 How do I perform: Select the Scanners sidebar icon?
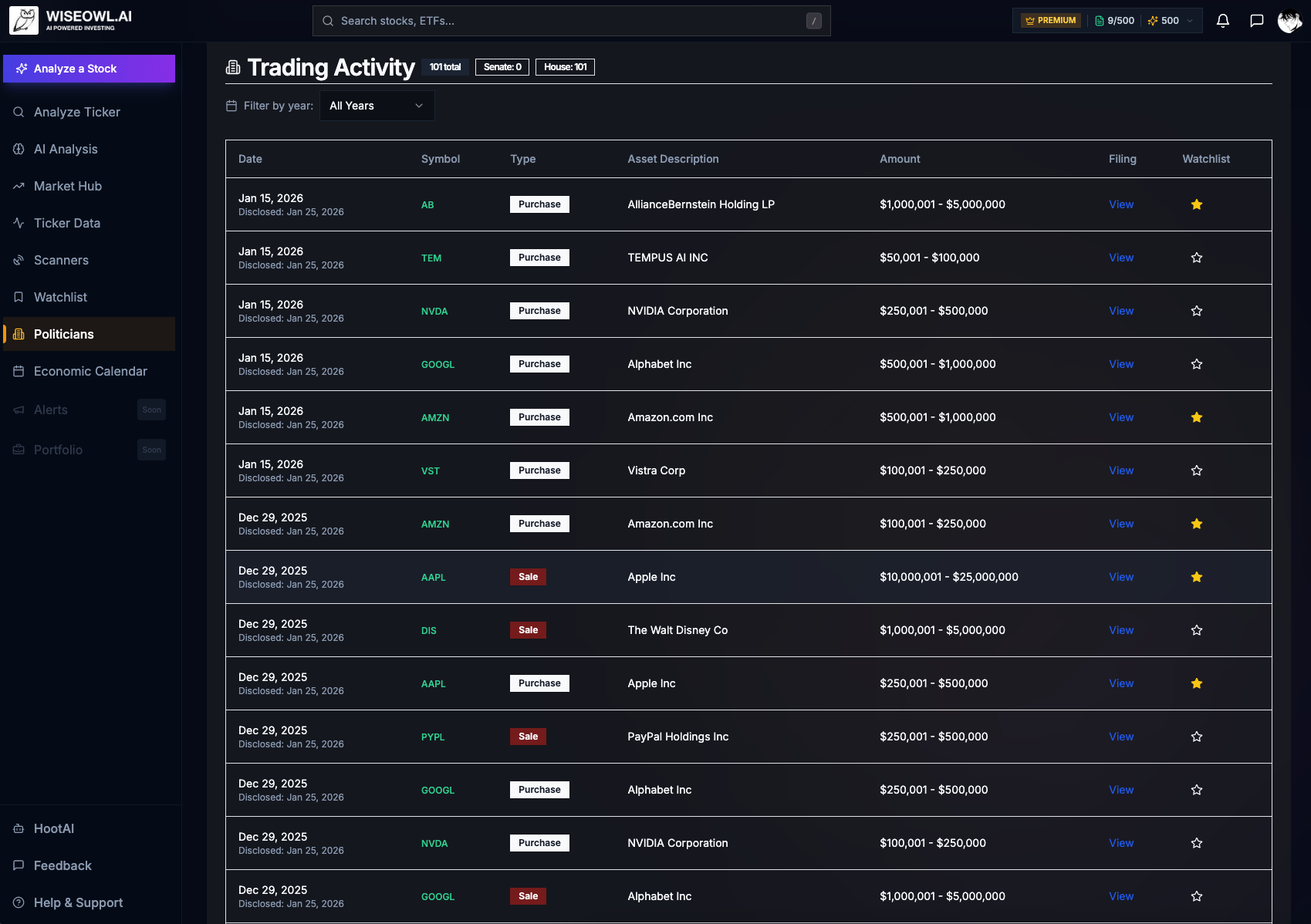(19, 260)
